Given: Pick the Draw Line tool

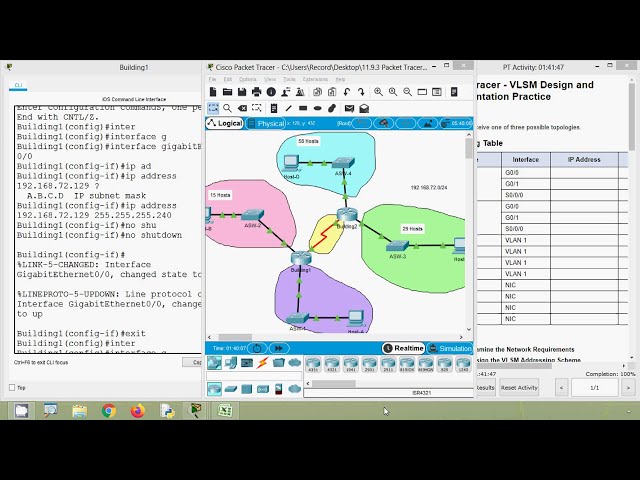Looking at the screenshot, I should pyautogui.click(x=289, y=108).
